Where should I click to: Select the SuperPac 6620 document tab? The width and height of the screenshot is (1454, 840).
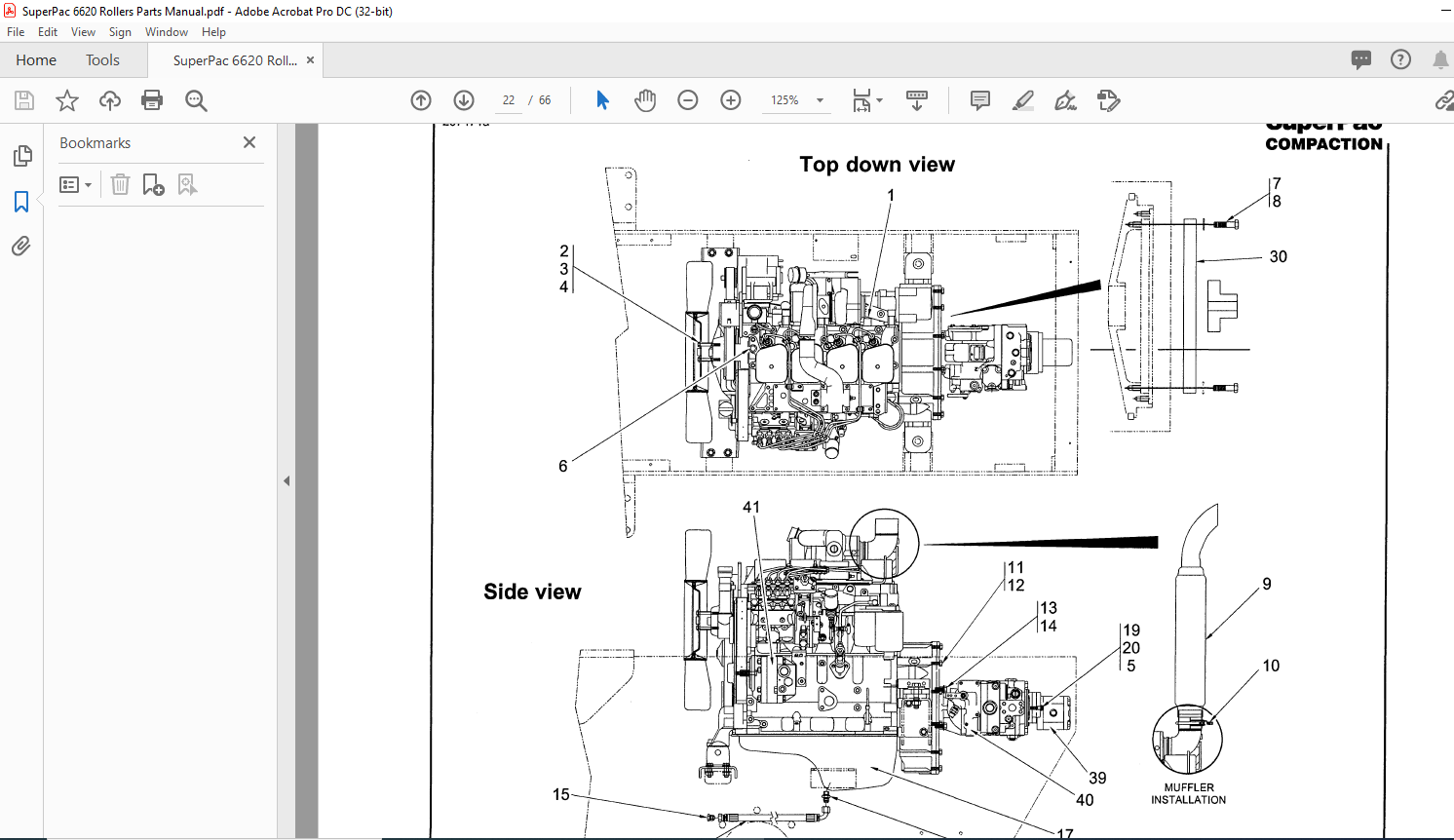[x=235, y=60]
